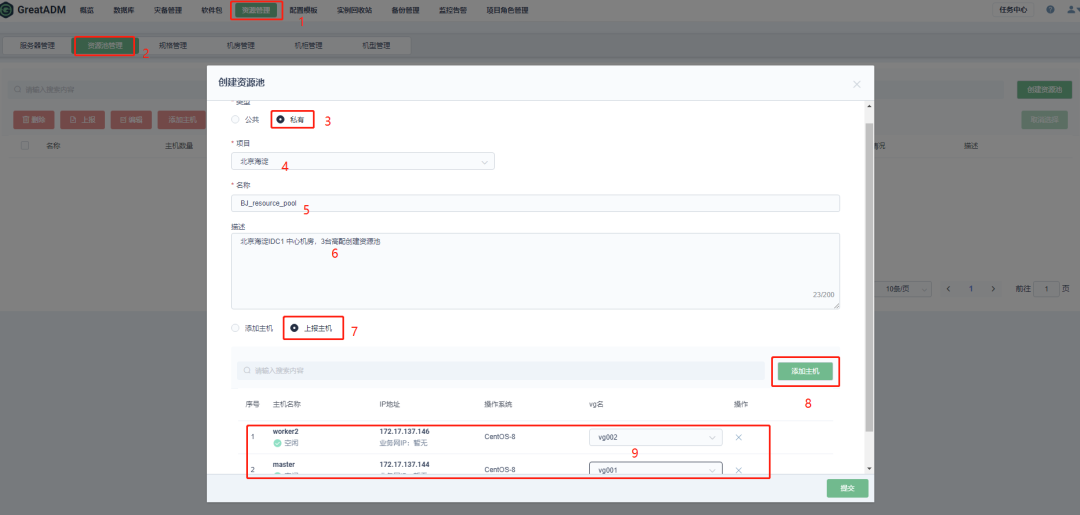Switch to the 机型管理 tab

click(377, 46)
